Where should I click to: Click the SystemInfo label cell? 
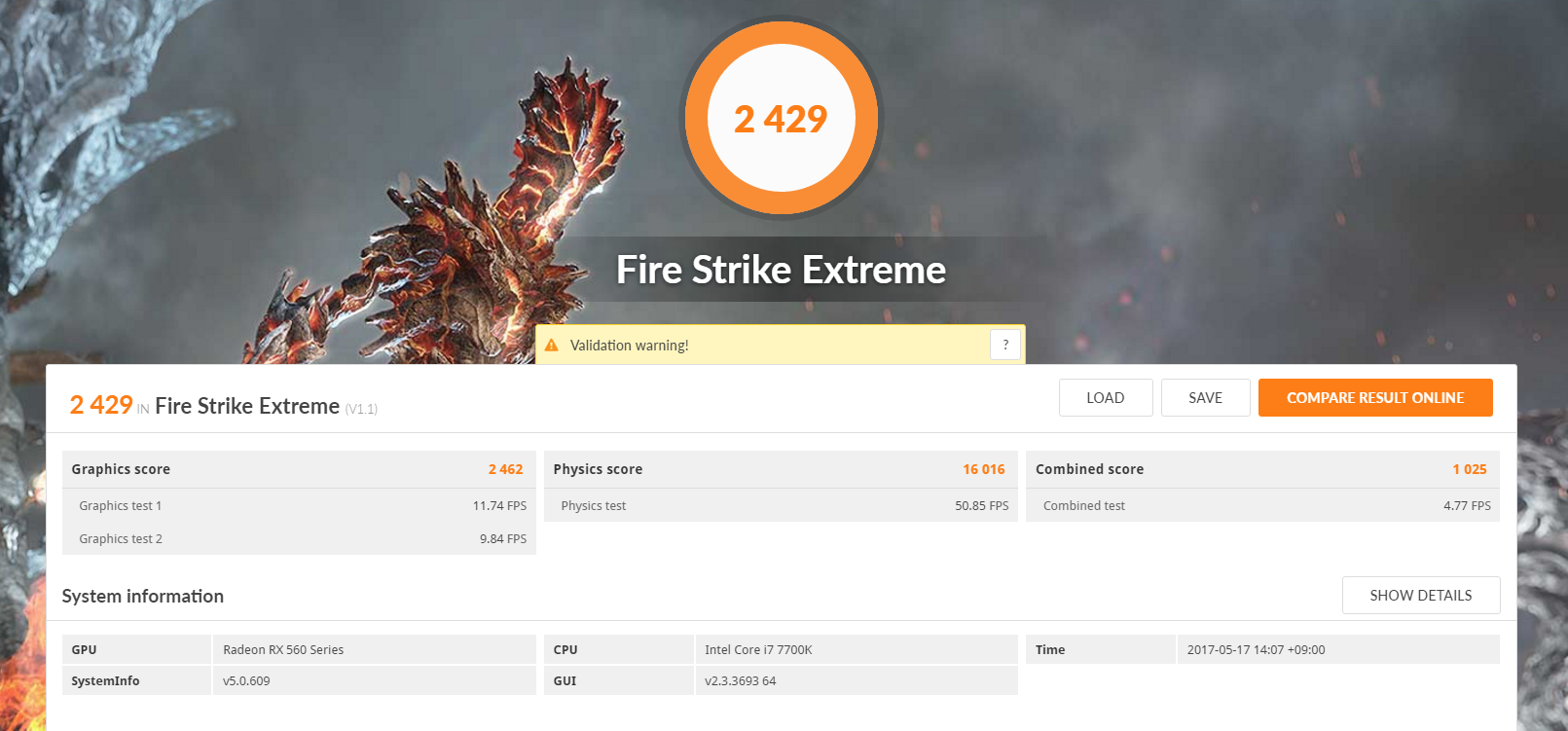pos(136,680)
